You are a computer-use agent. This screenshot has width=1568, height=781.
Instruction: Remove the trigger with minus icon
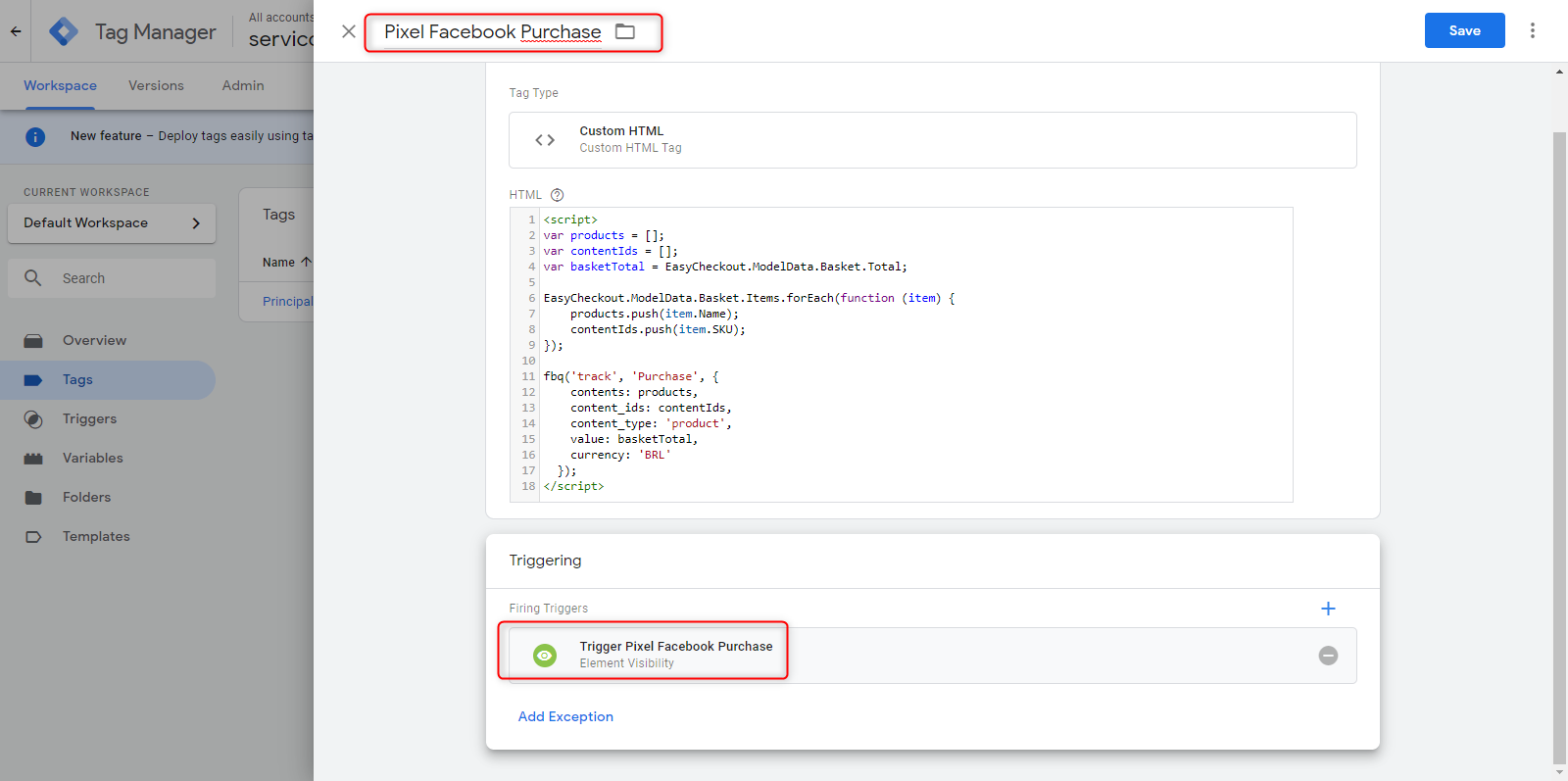pos(1328,656)
